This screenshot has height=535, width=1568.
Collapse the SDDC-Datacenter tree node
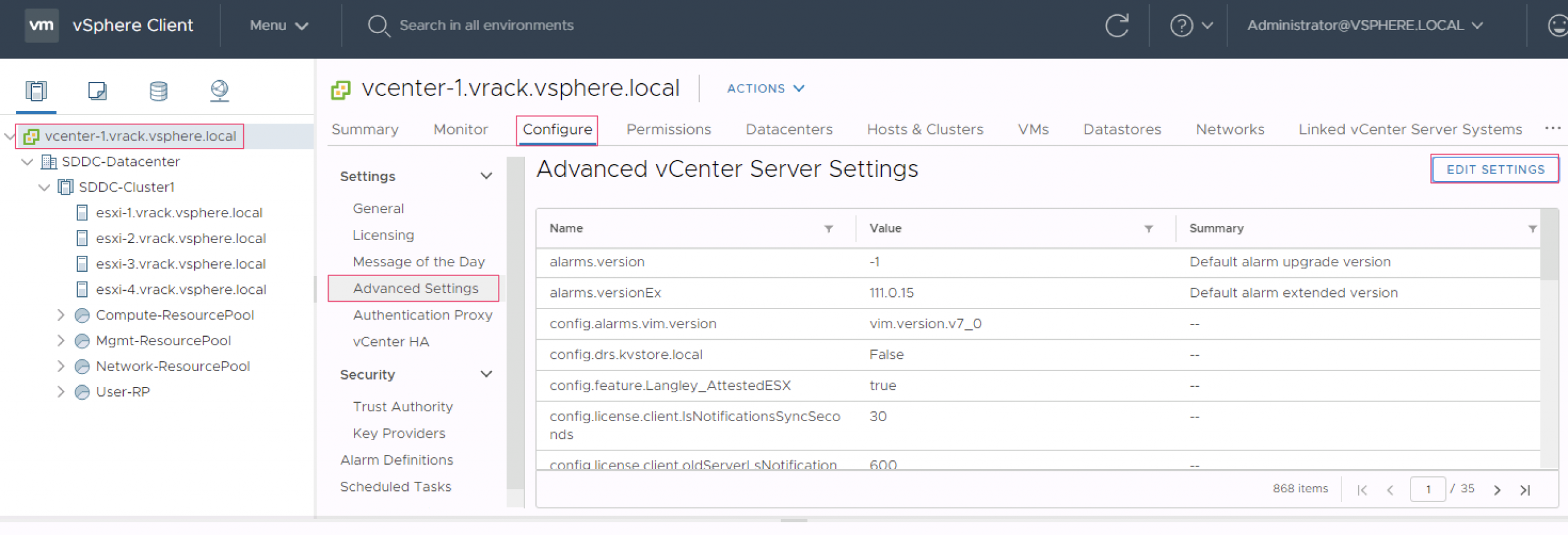[x=27, y=162]
